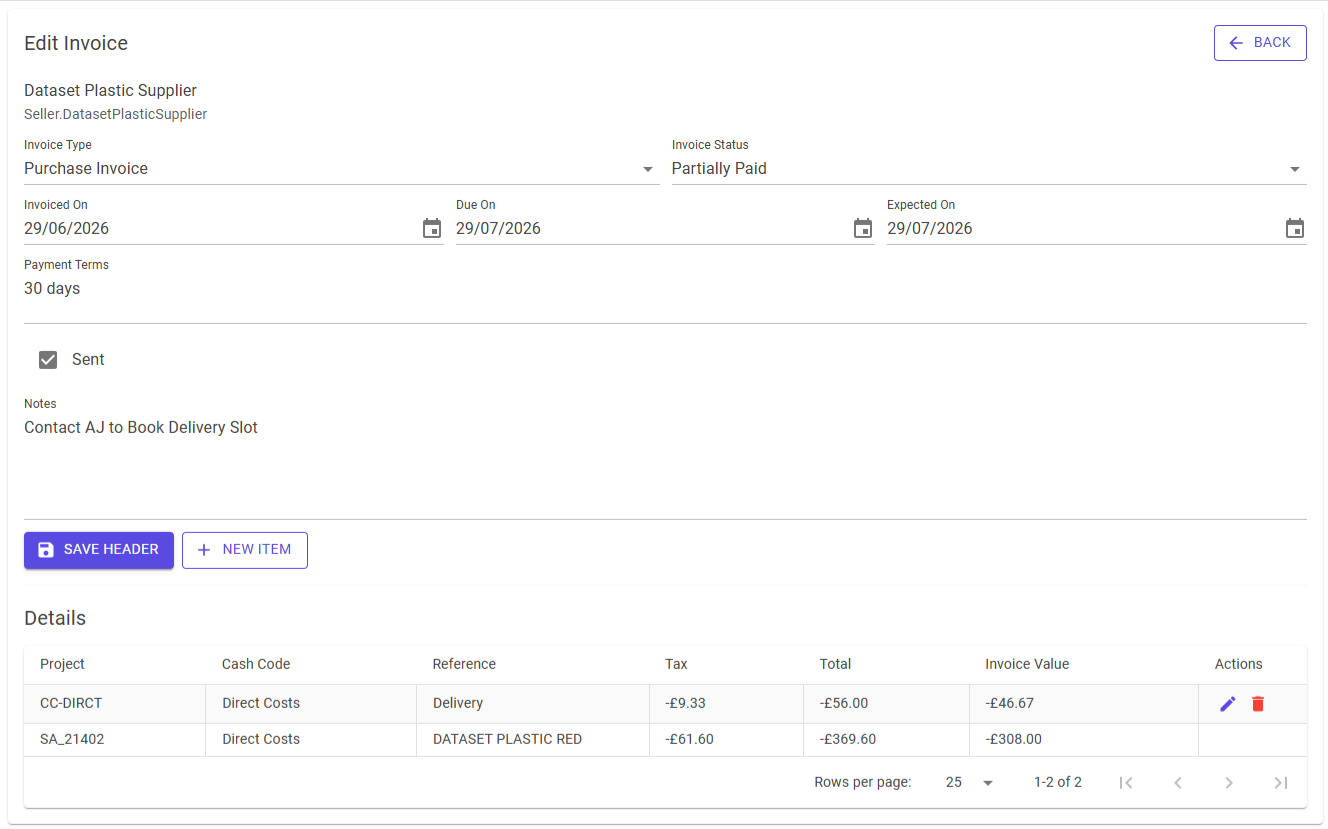Open the Invoice Status dropdown
This screenshot has height=829, width=1328.
(x=989, y=169)
